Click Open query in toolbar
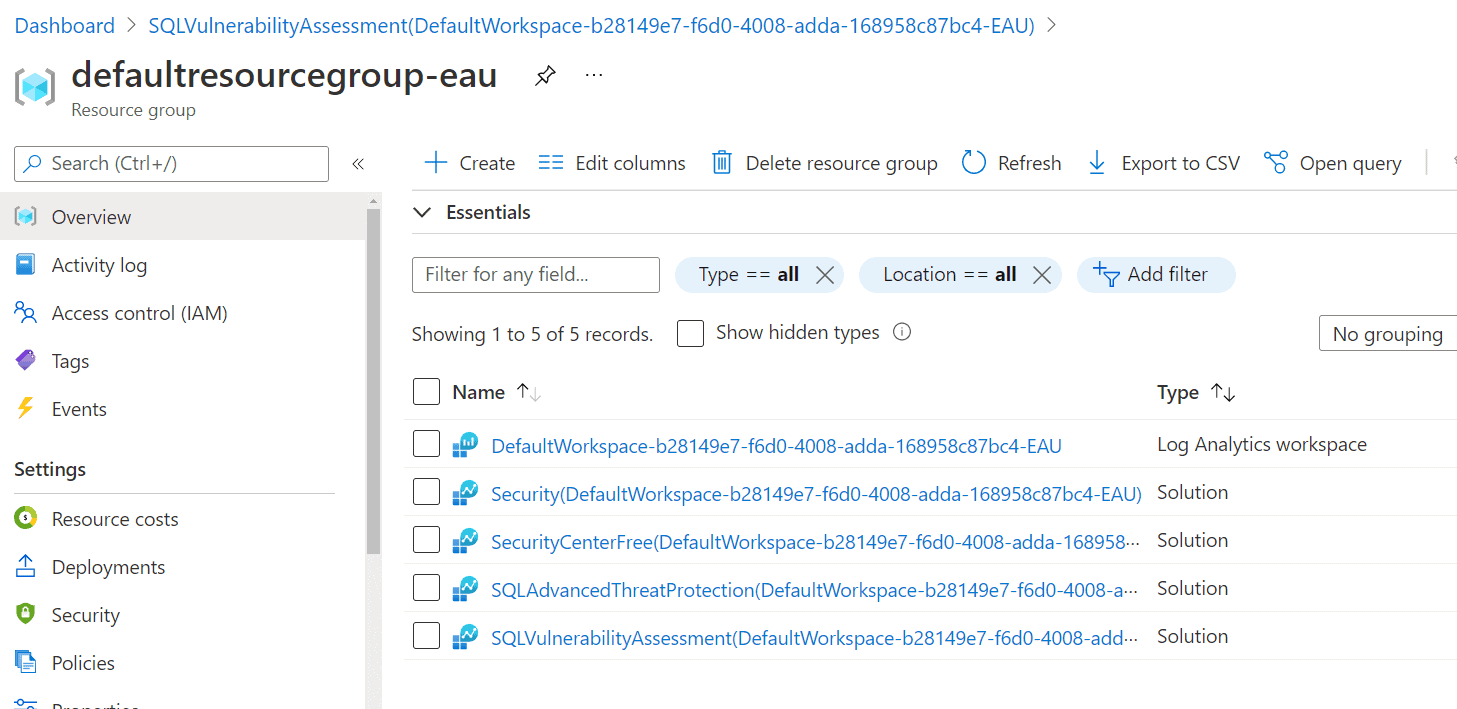1457x709 pixels. pos(1332,163)
